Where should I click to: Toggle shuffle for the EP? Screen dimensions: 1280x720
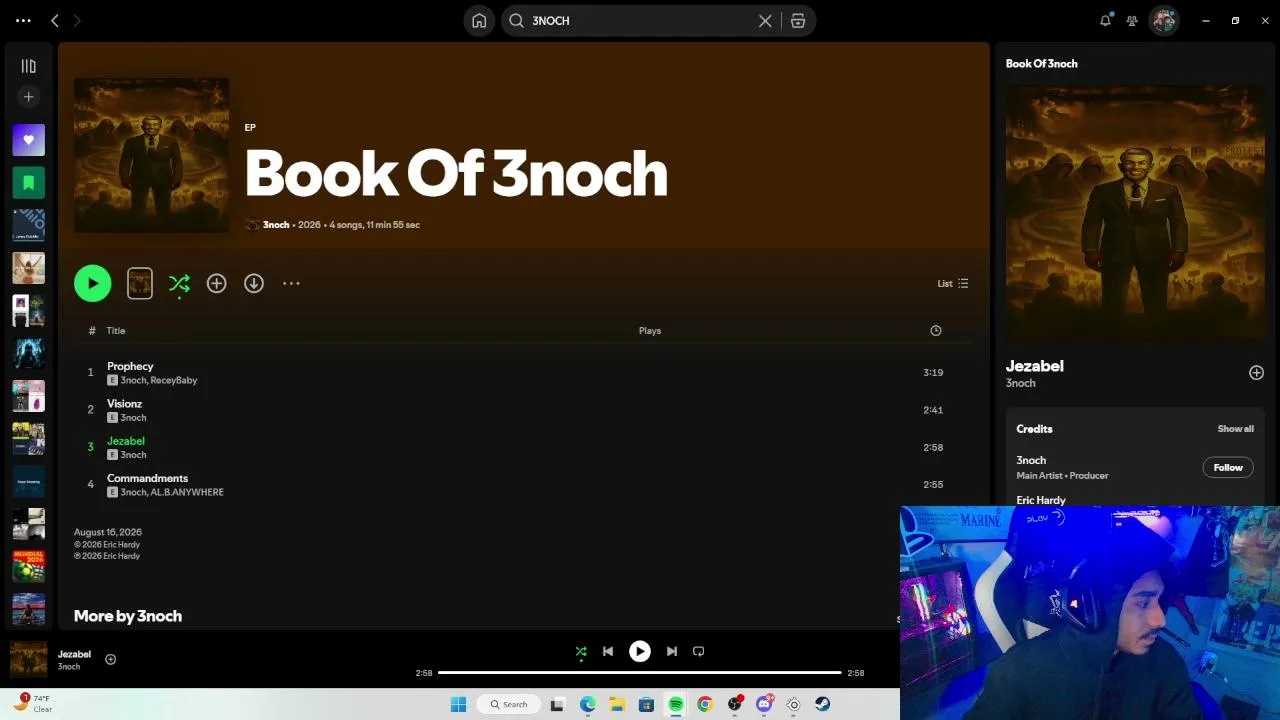coord(179,284)
